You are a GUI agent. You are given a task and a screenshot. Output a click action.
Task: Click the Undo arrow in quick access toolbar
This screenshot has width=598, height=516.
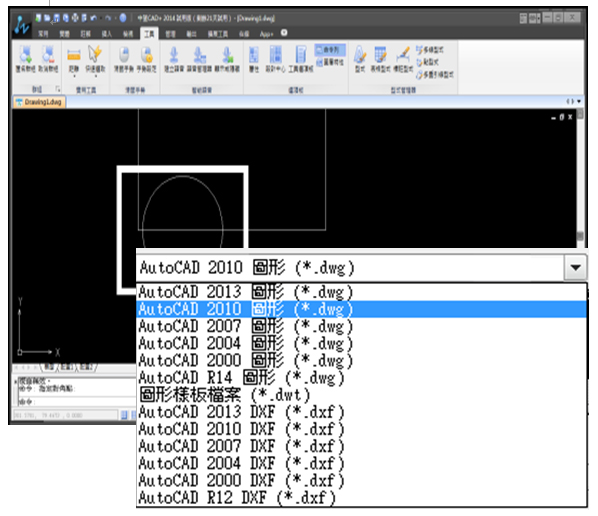(93, 18)
